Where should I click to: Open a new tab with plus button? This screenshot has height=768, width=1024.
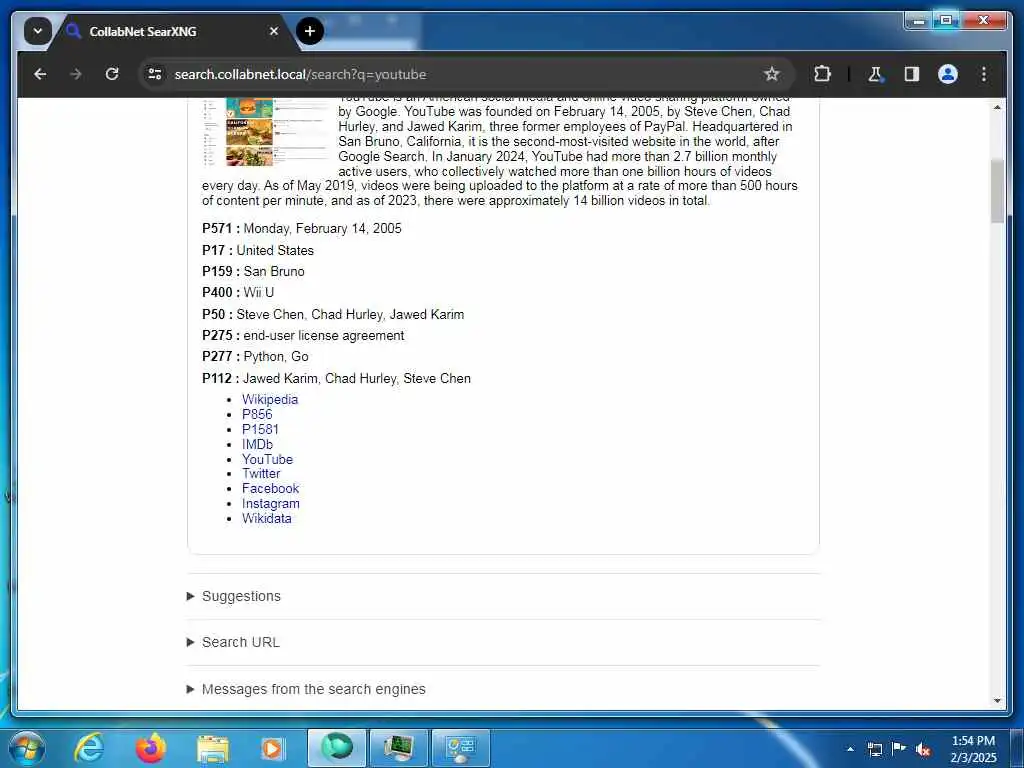(310, 31)
